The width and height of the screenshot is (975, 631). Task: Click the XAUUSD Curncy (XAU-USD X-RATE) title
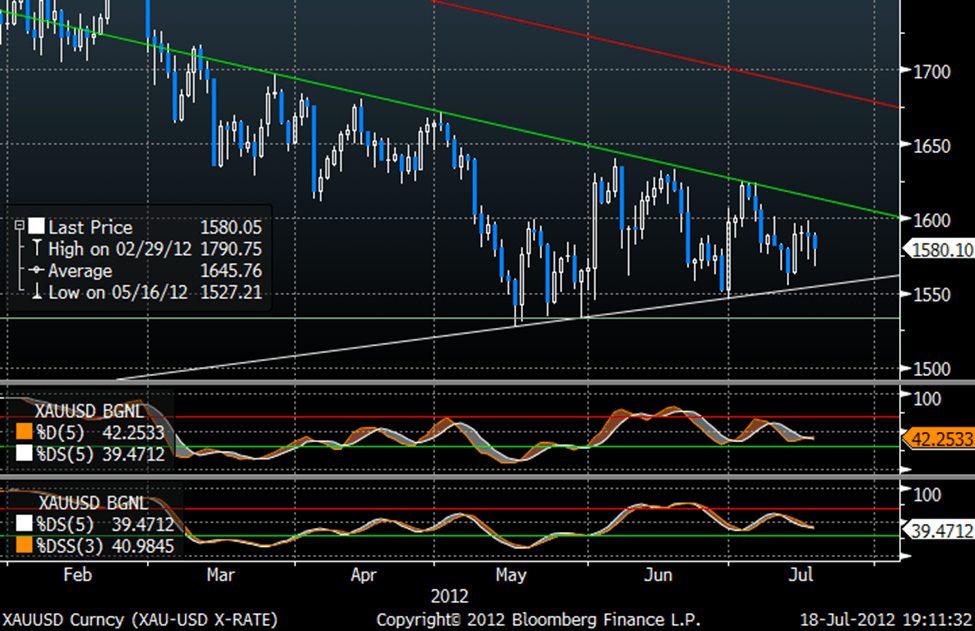point(140,620)
